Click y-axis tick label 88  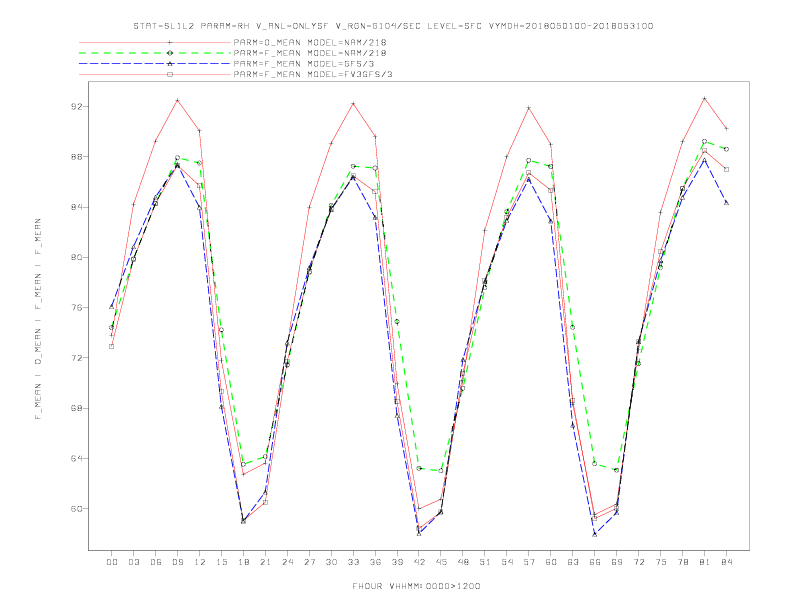75,157
